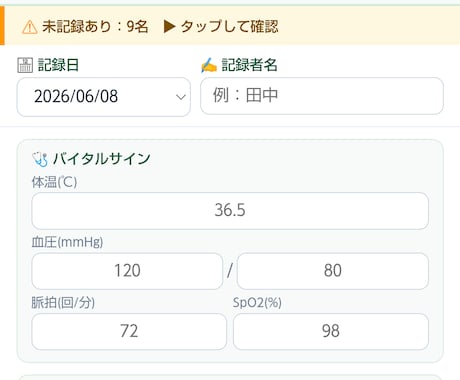
Task: Click the 未記録あり：9名 text
Action: [95, 27]
